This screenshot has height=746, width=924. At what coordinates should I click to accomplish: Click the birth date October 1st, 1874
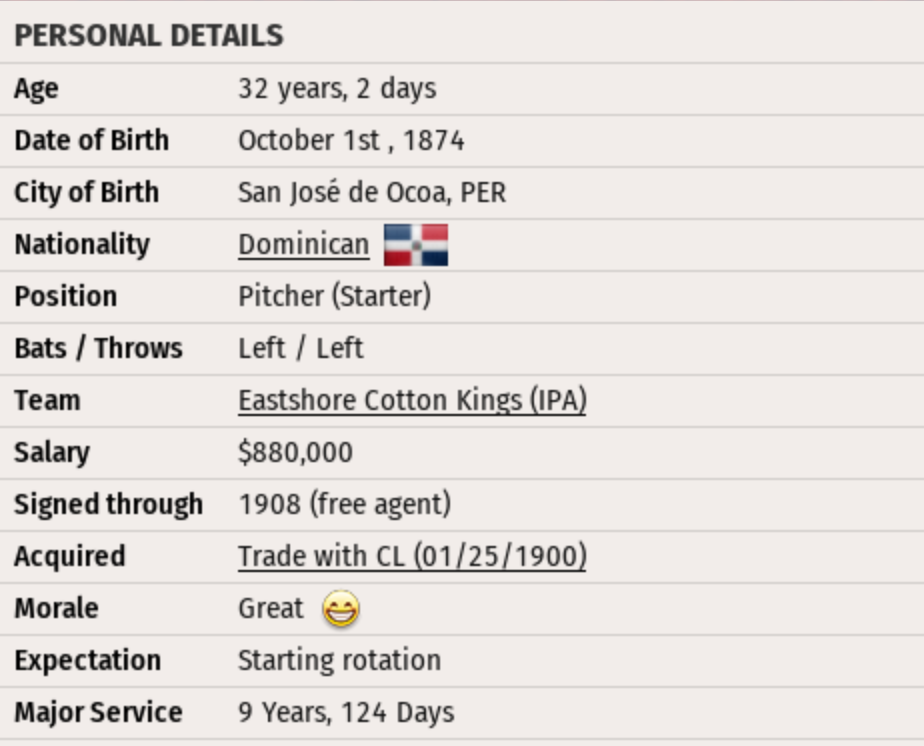point(351,141)
